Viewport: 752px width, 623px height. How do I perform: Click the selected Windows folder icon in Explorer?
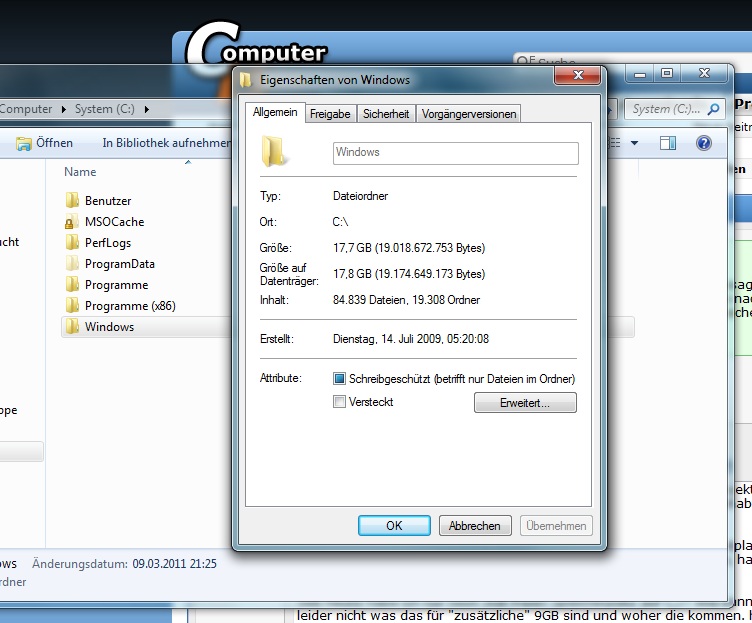72,327
